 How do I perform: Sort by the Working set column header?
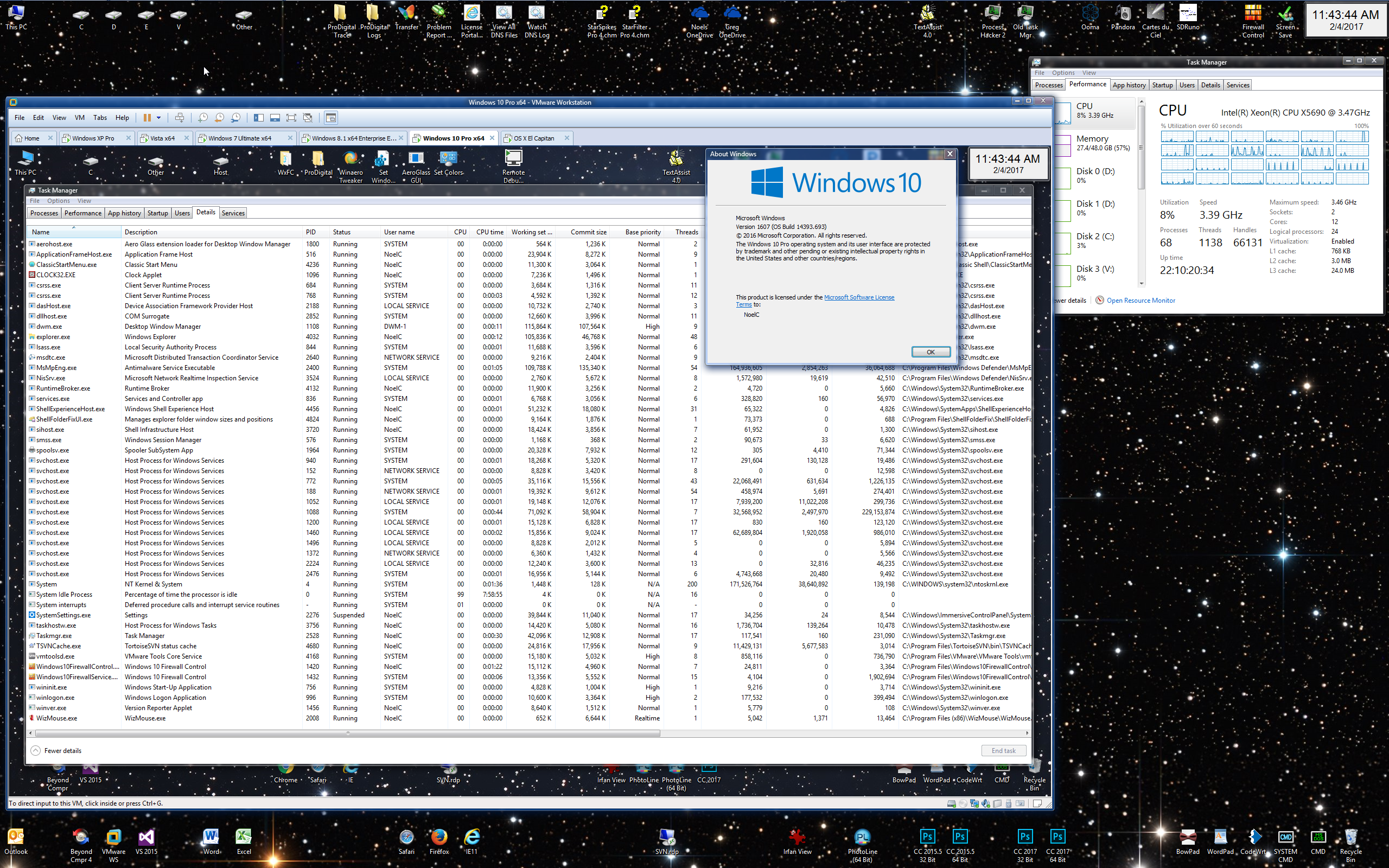tap(532, 232)
